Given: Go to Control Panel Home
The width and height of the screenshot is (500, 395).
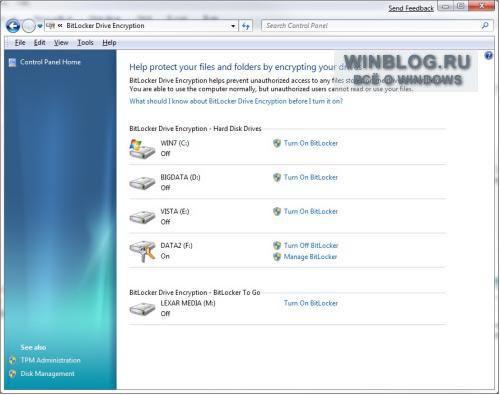Looking at the screenshot, I should click(50, 62).
